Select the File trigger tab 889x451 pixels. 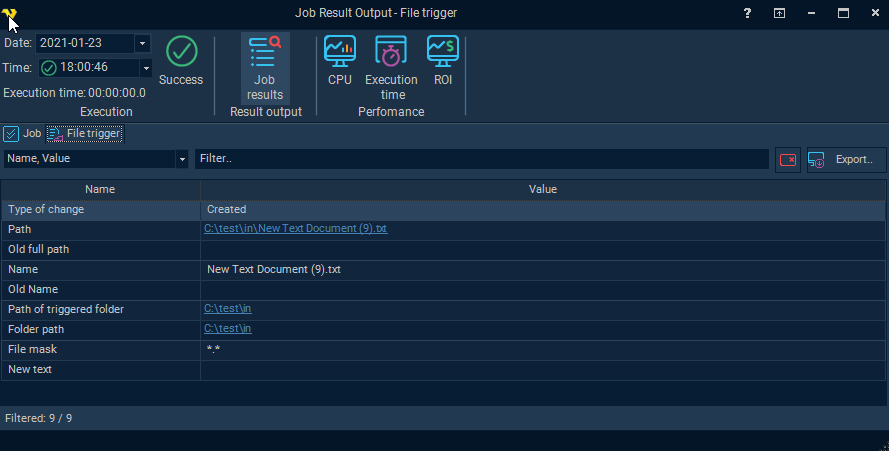[x=85, y=133]
